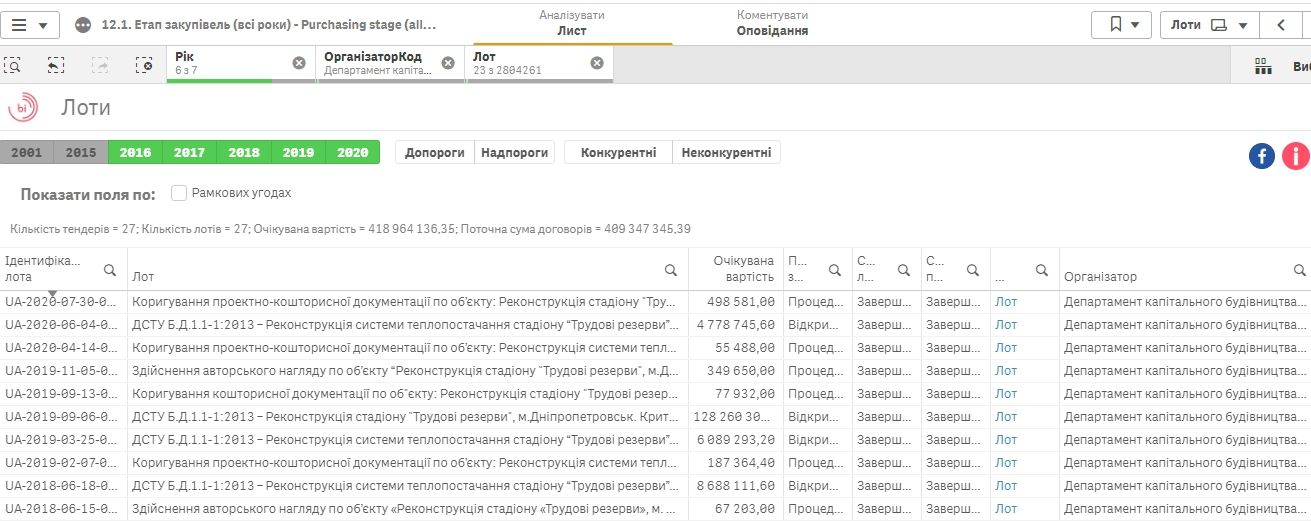Open the selections tool grid icon
This screenshot has width=1311, height=521.
pyautogui.click(x=1263, y=66)
